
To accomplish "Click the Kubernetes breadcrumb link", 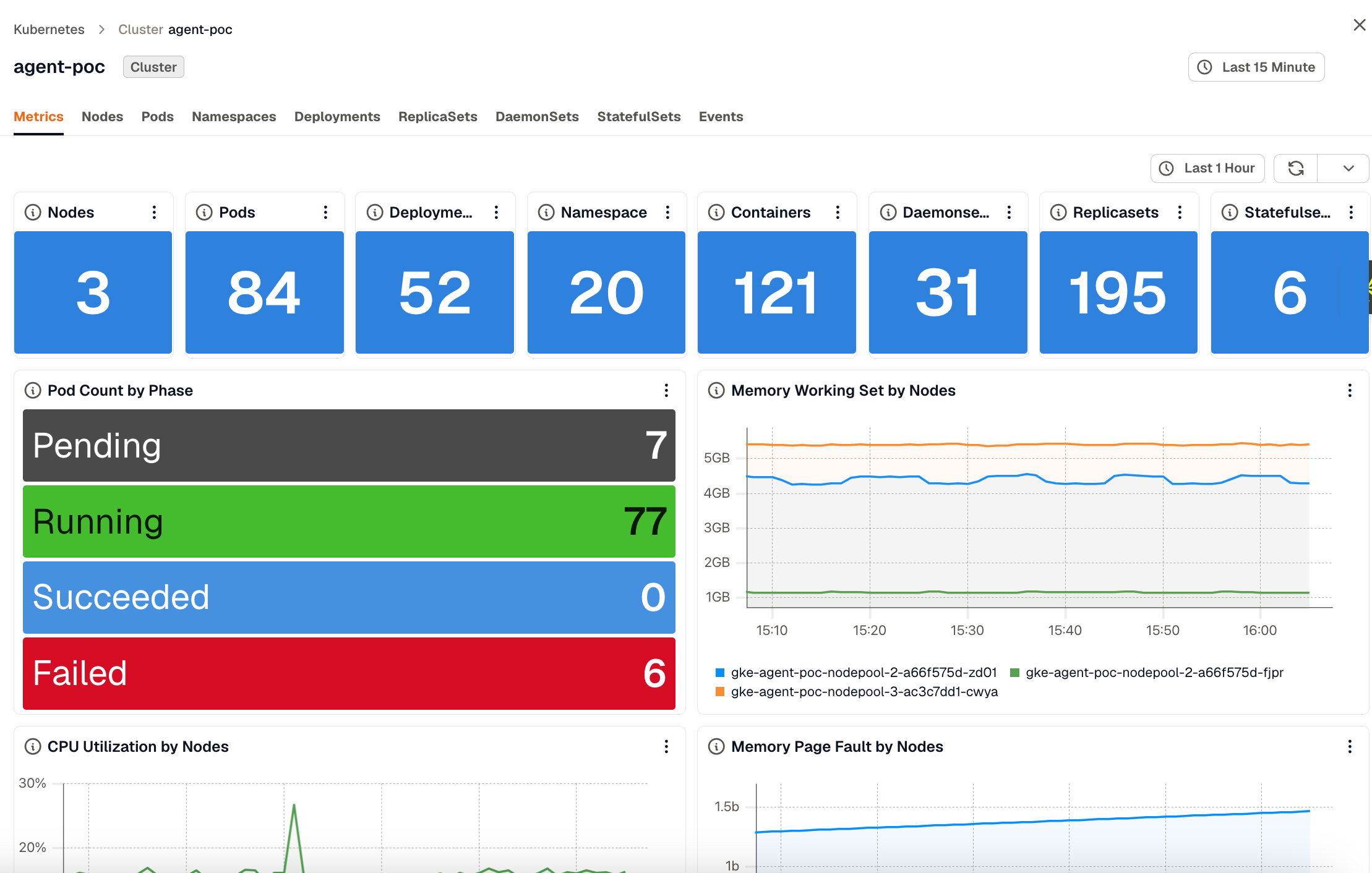I will pos(49,29).
